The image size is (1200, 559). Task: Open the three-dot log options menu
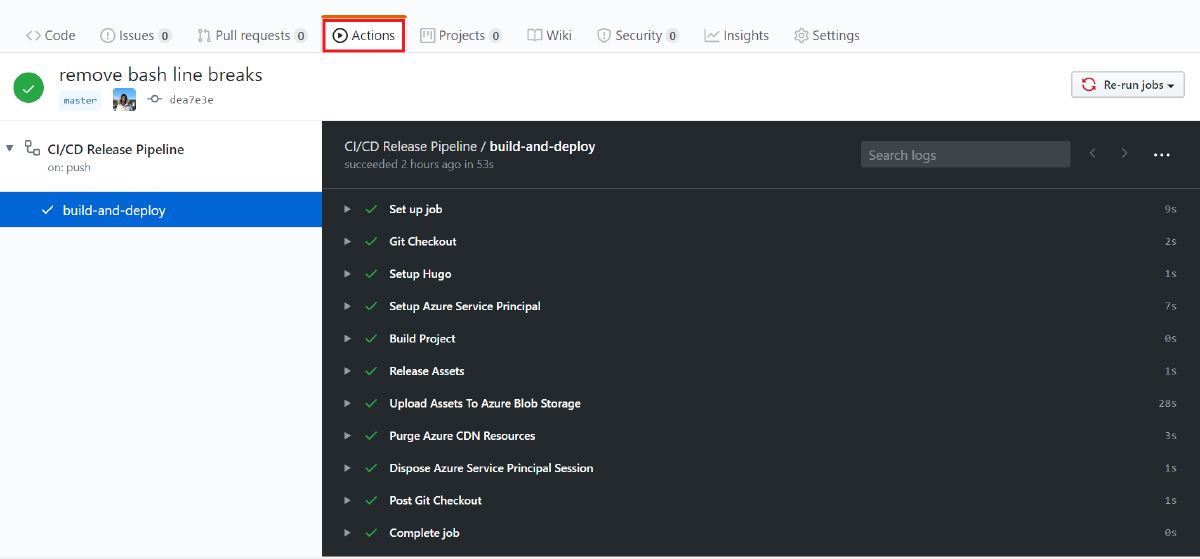pyautogui.click(x=1161, y=155)
